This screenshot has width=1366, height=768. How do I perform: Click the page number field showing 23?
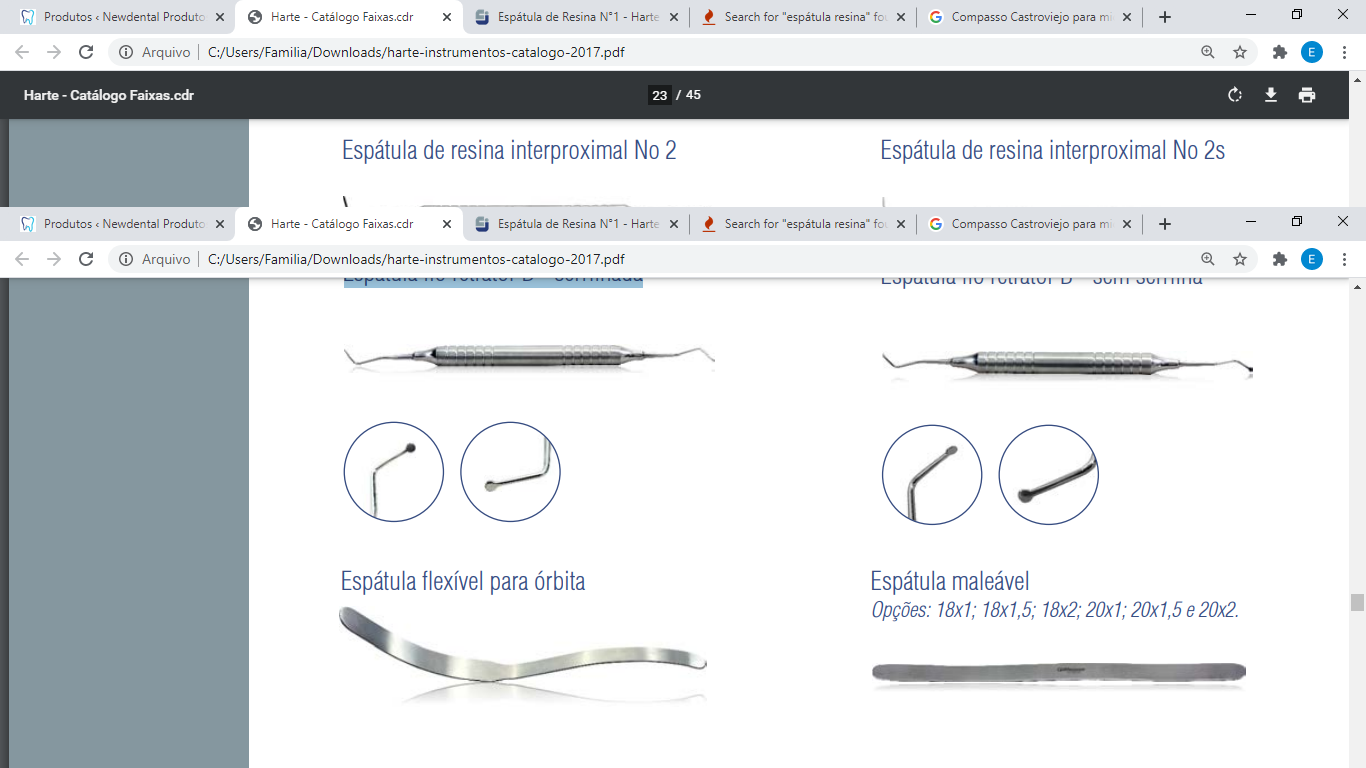tap(659, 95)
